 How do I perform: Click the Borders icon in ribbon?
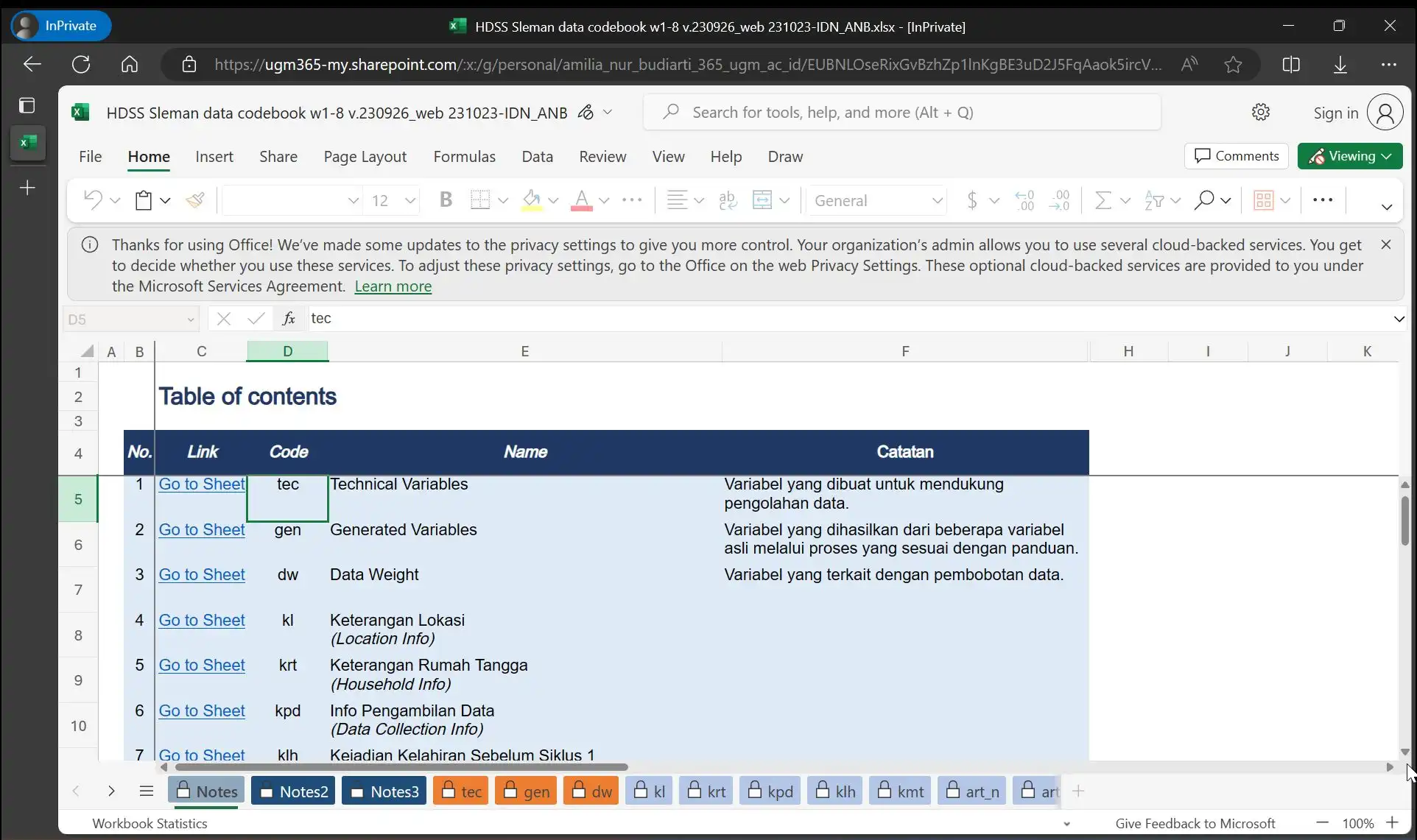[480, 200]
